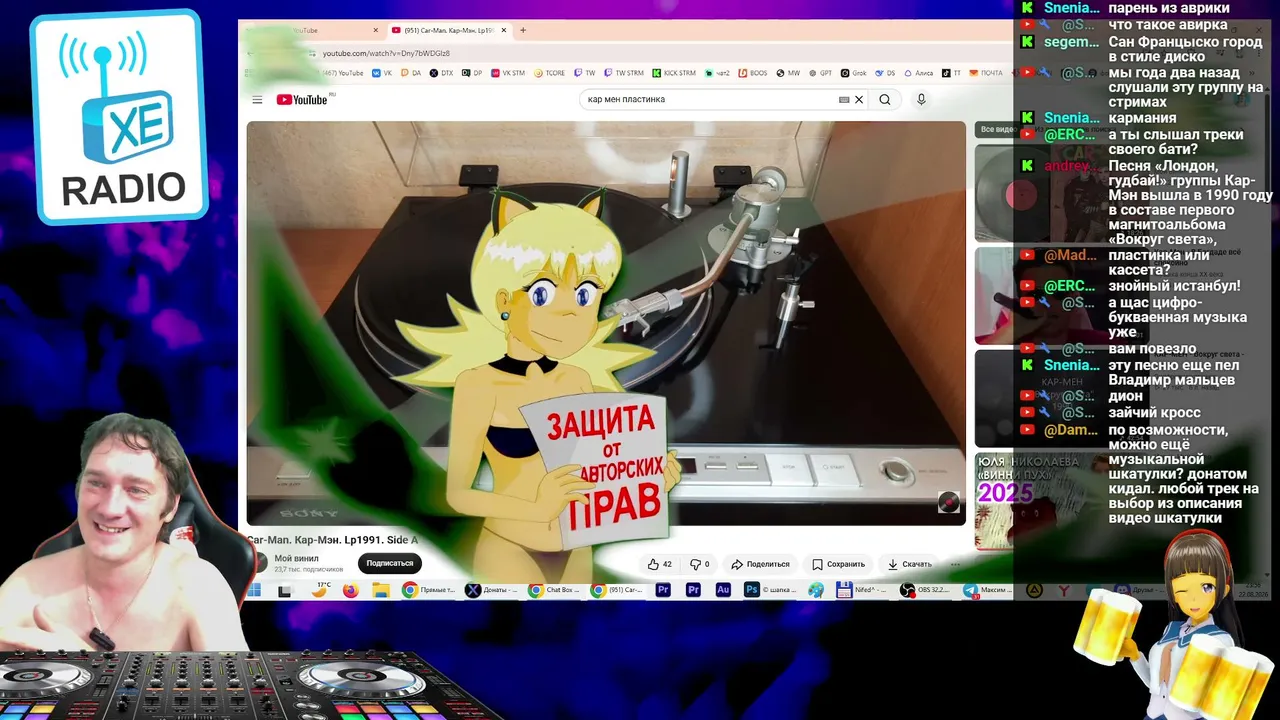Click the Подписаться subscribe button
1280x720 pixels.
[x=389, y=563]
